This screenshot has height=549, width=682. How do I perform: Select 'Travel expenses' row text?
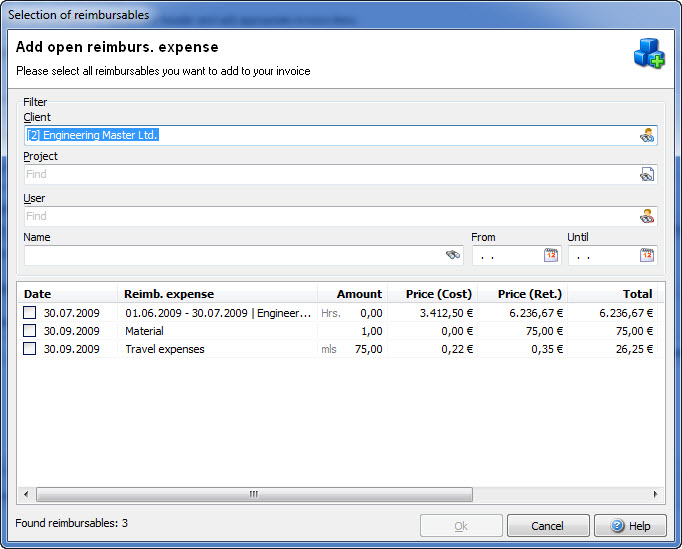coord(165,349)
